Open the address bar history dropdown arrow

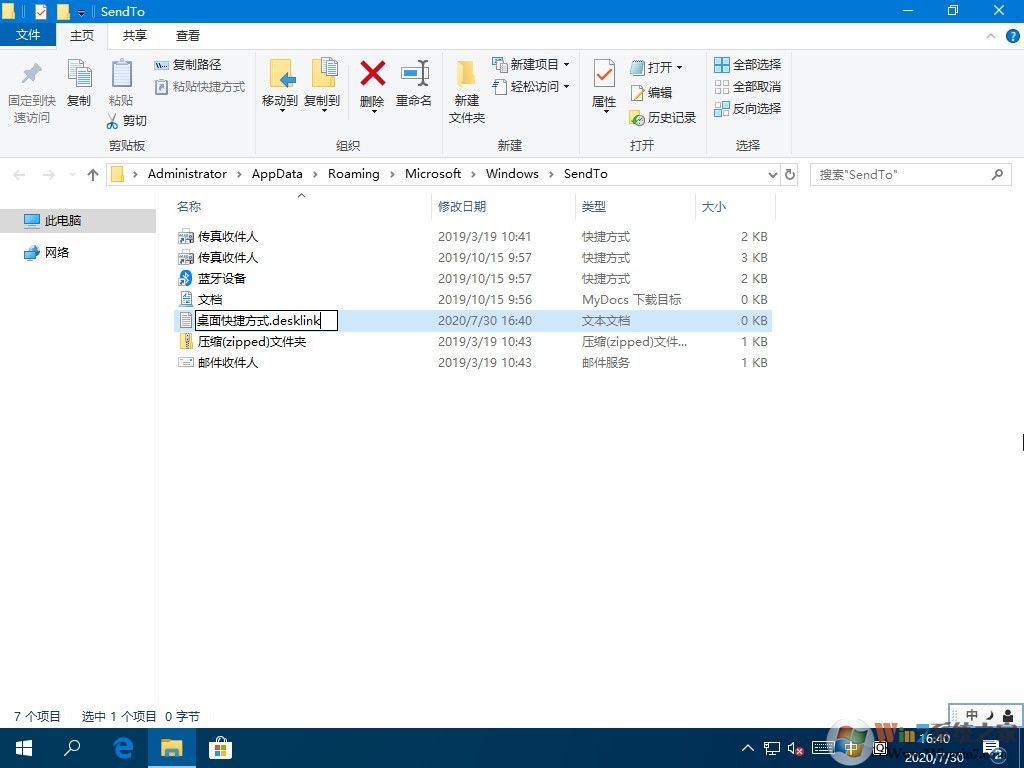point(772,174)
